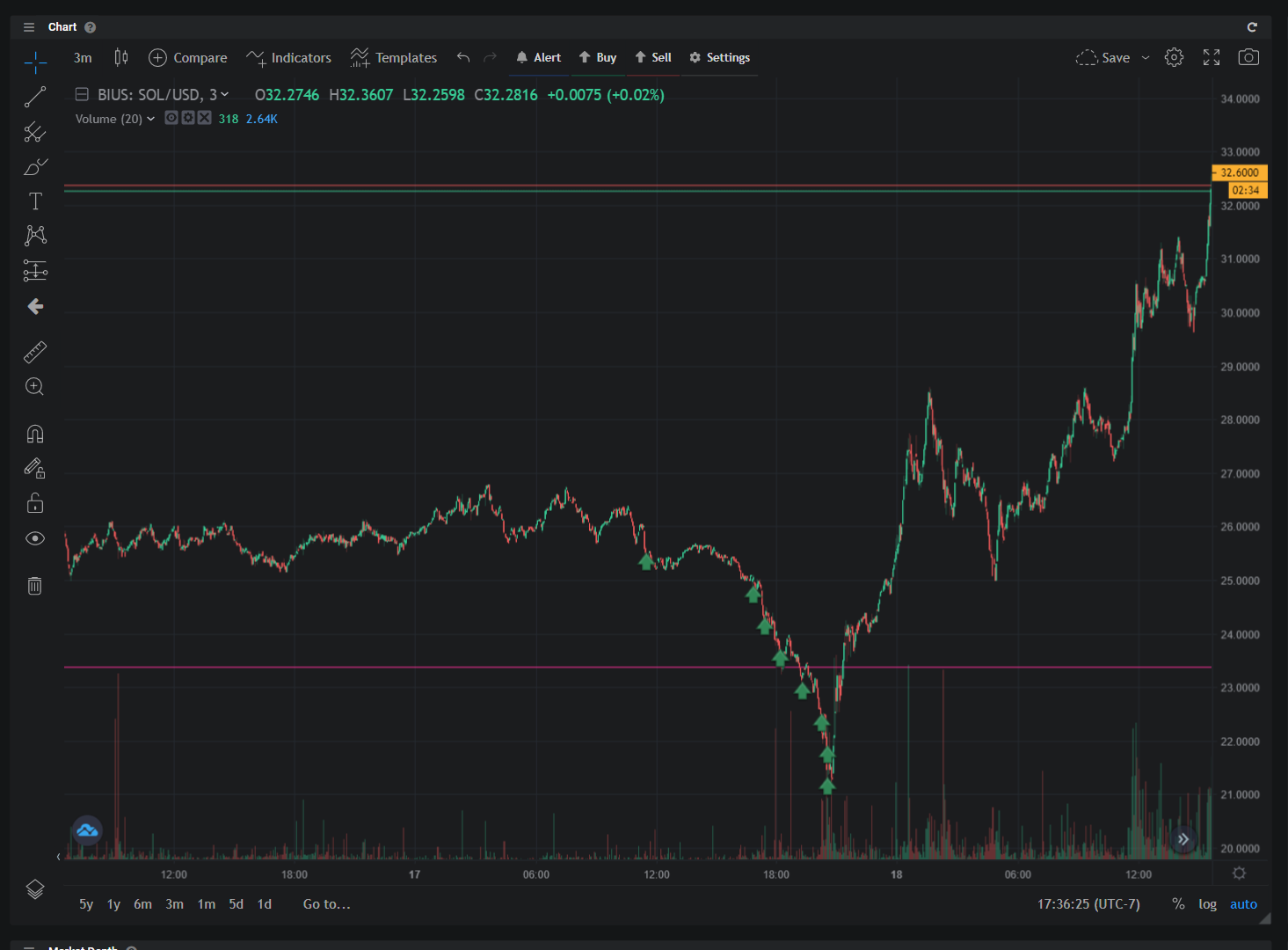Redo the last chart action
The height and width of the screenshot is (950, 1288).
[491, 58]
